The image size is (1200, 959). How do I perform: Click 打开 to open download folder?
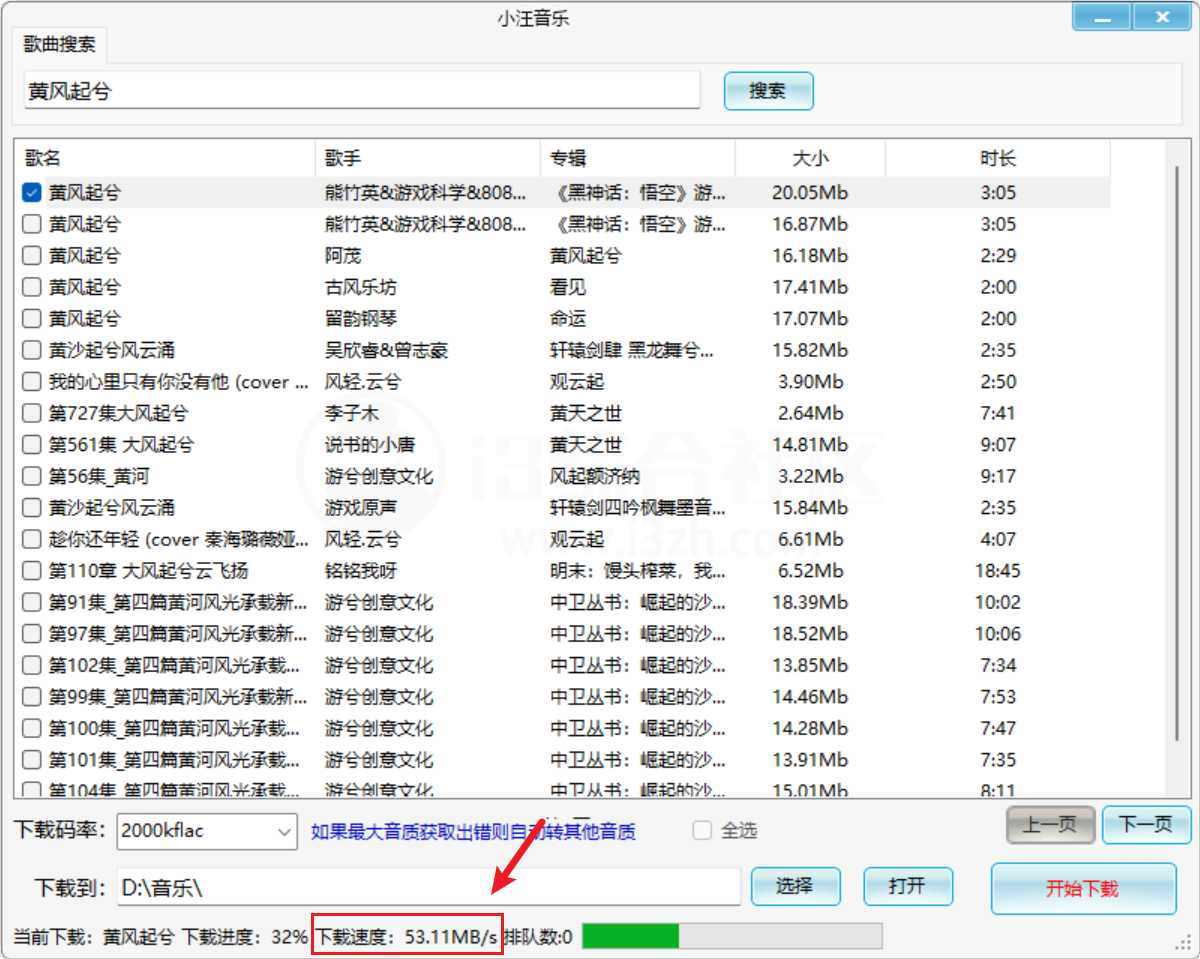click(x=908, y=886)
